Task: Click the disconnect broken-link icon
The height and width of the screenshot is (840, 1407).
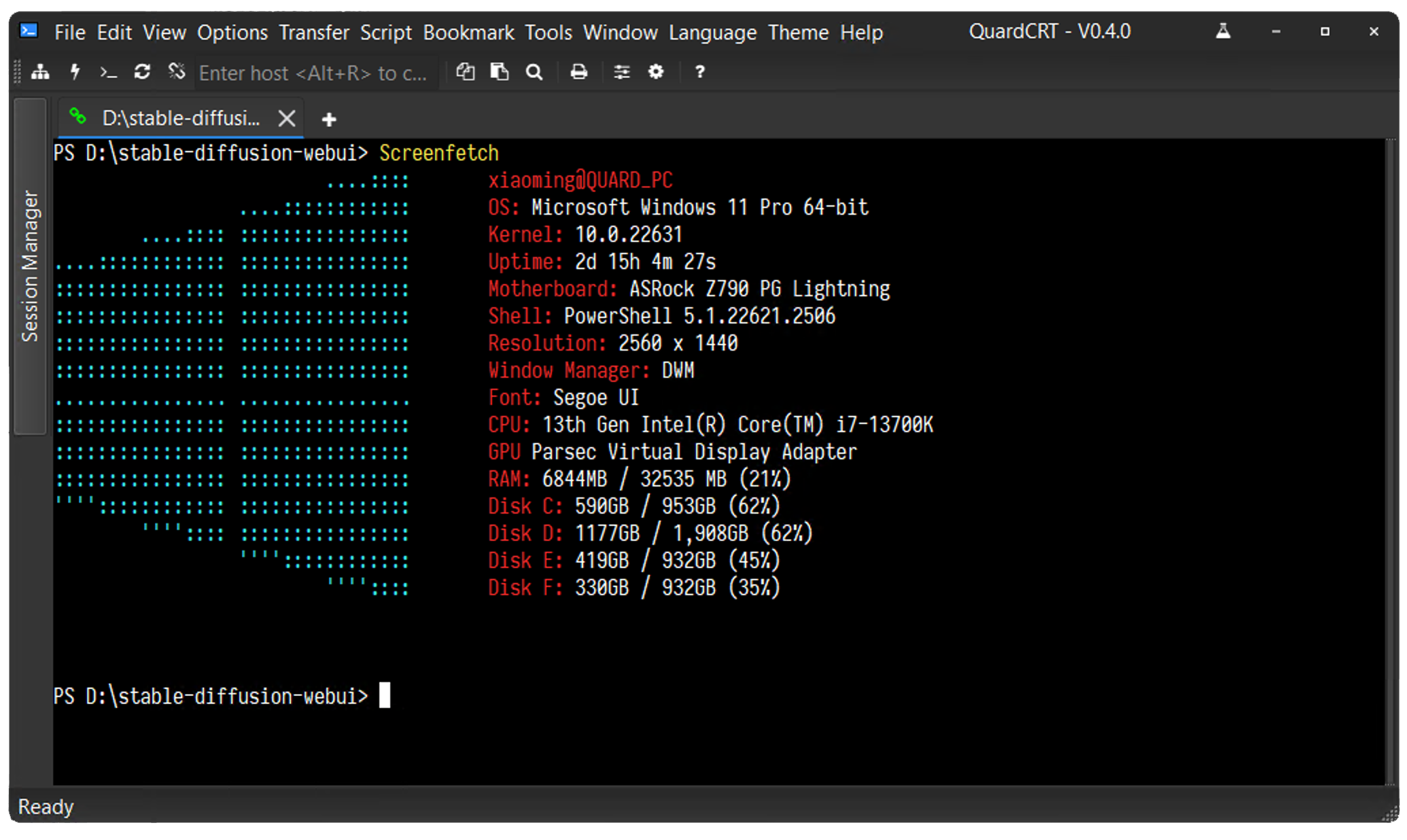Action: coord(177,72)
